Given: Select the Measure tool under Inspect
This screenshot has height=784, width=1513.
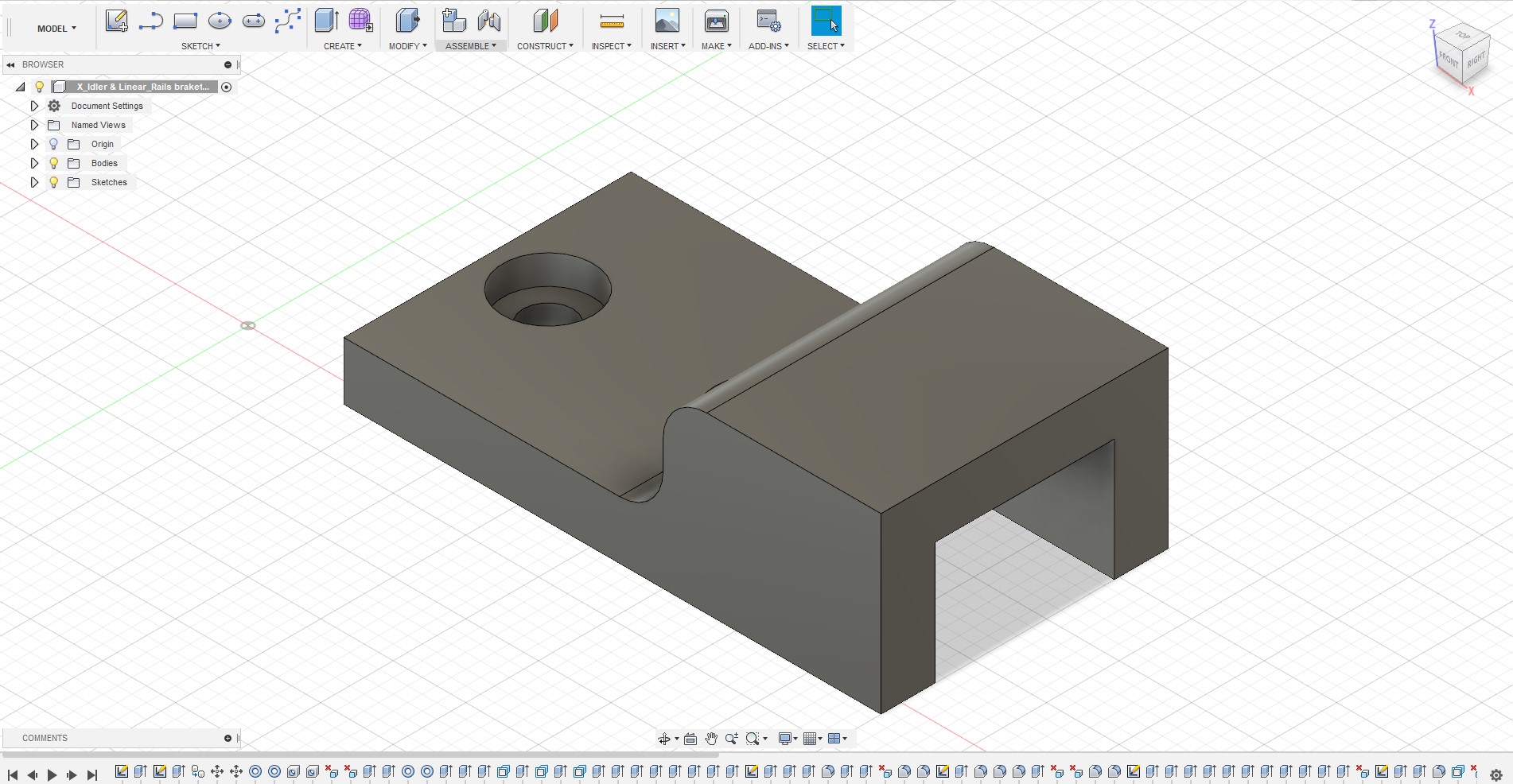Looking at the screenshot, I should click(612, 21).
